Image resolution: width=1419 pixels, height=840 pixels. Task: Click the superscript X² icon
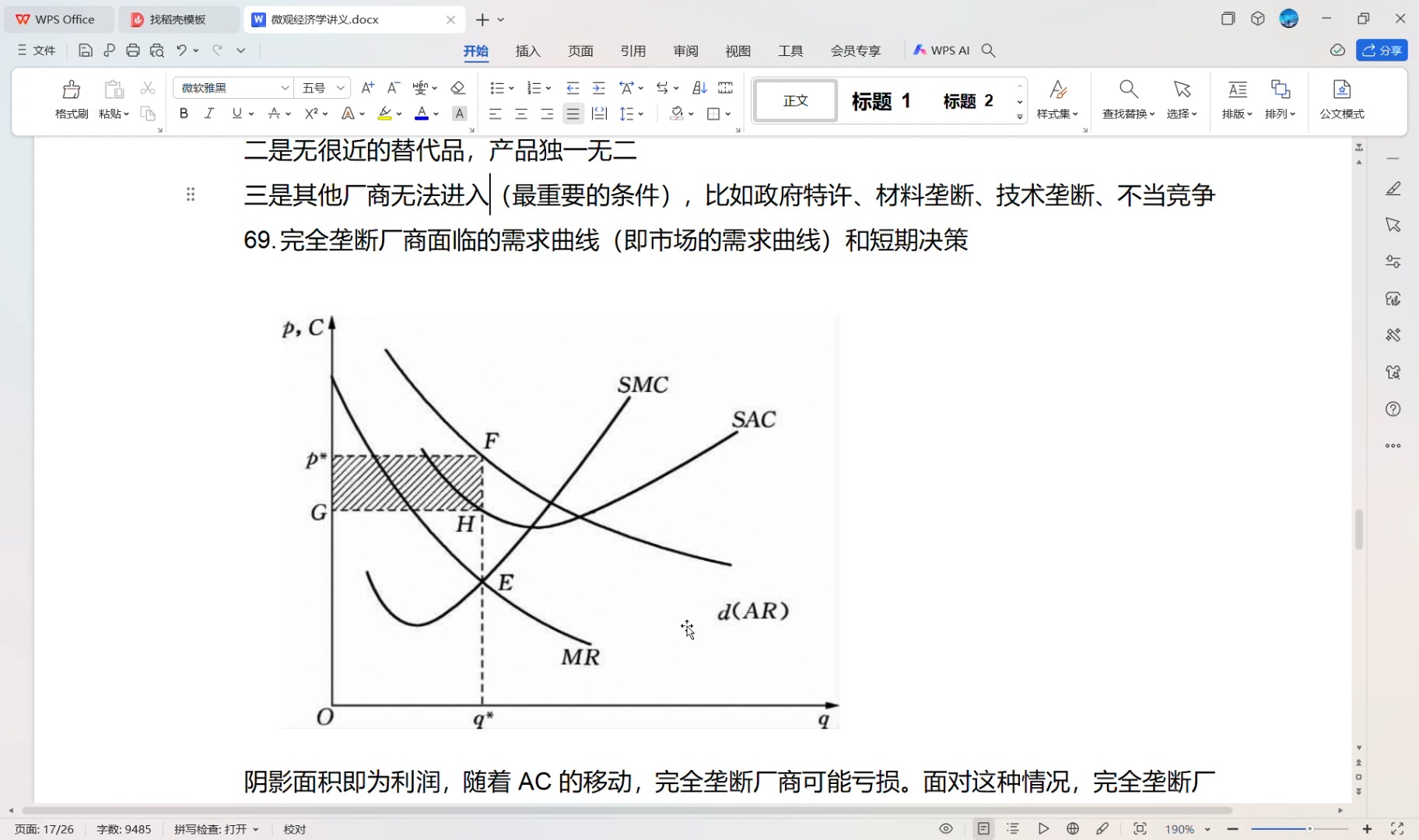pyautogui.click(x=310, y=114)
